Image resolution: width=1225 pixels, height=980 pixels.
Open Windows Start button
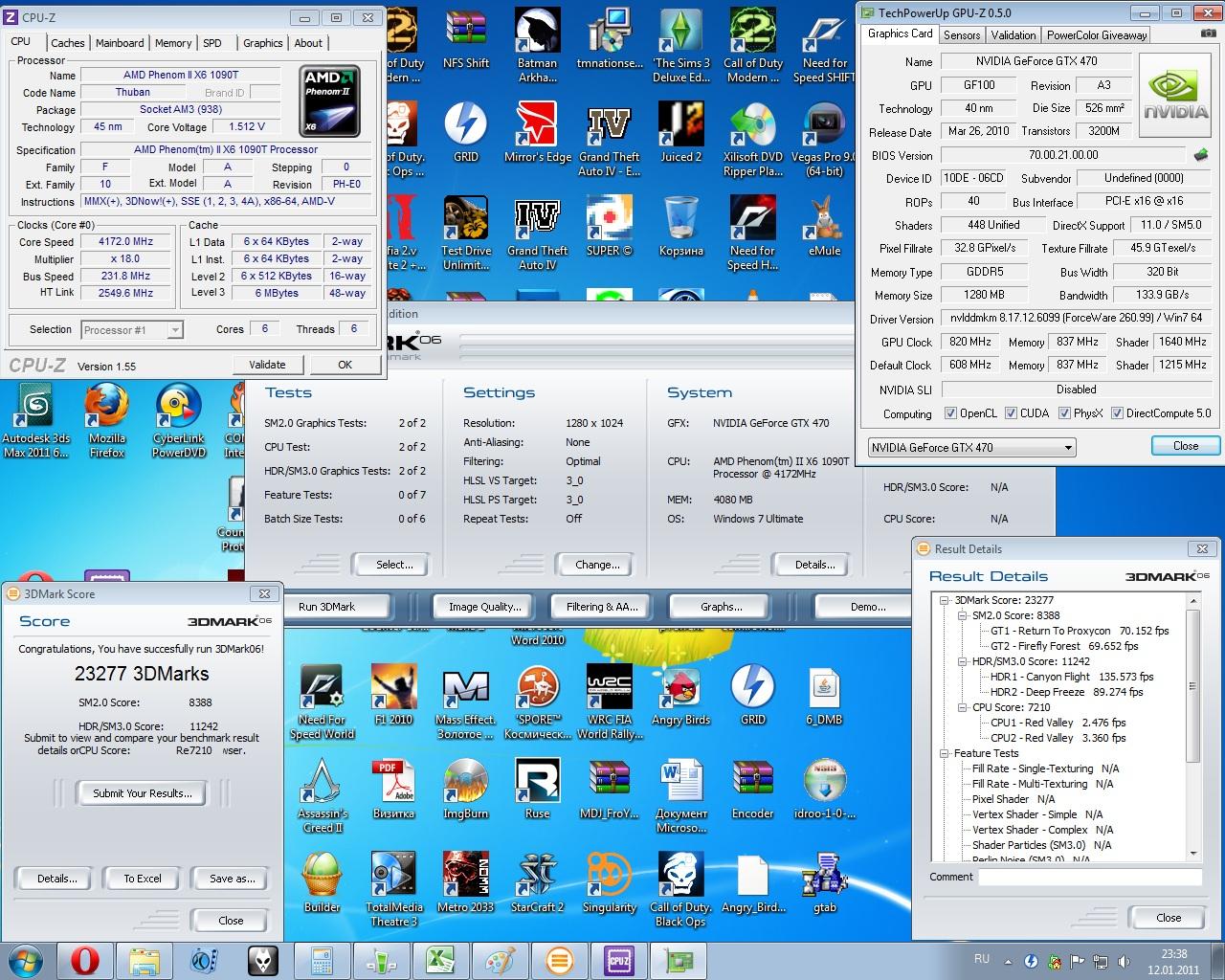(25, 959)
